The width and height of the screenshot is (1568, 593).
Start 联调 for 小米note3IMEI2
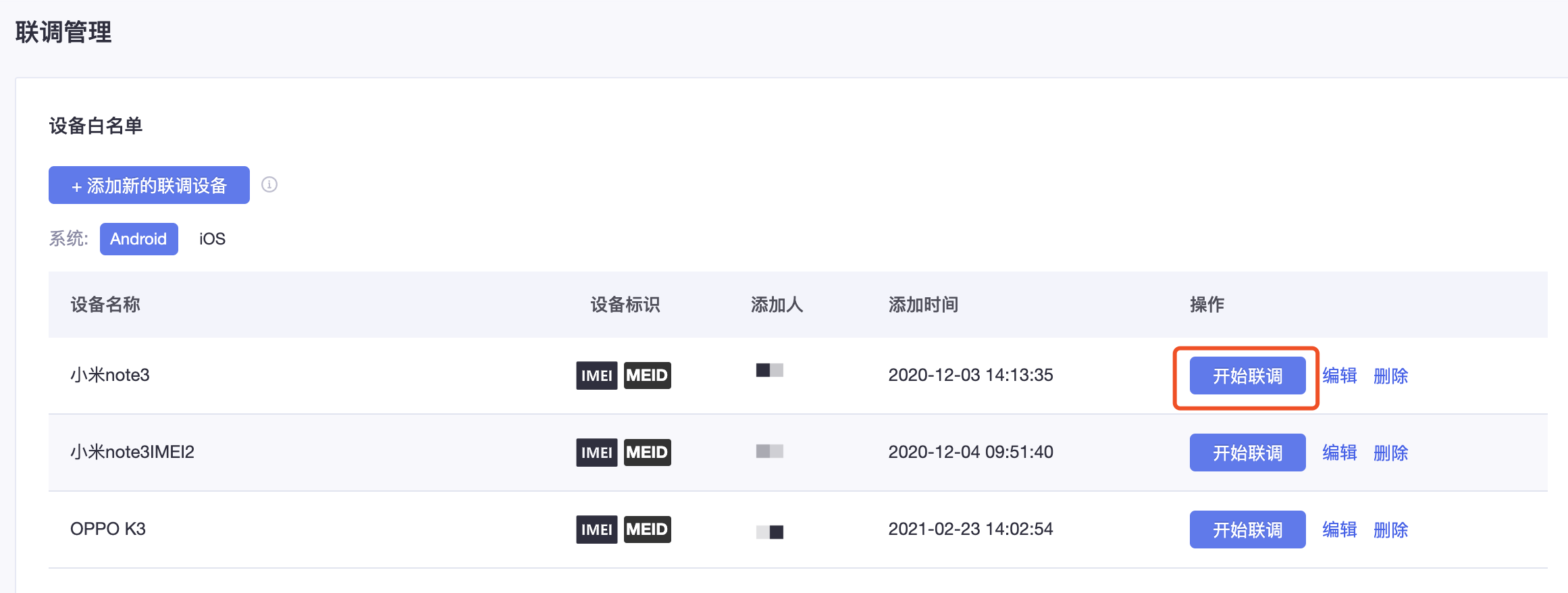click(1247, 453)
